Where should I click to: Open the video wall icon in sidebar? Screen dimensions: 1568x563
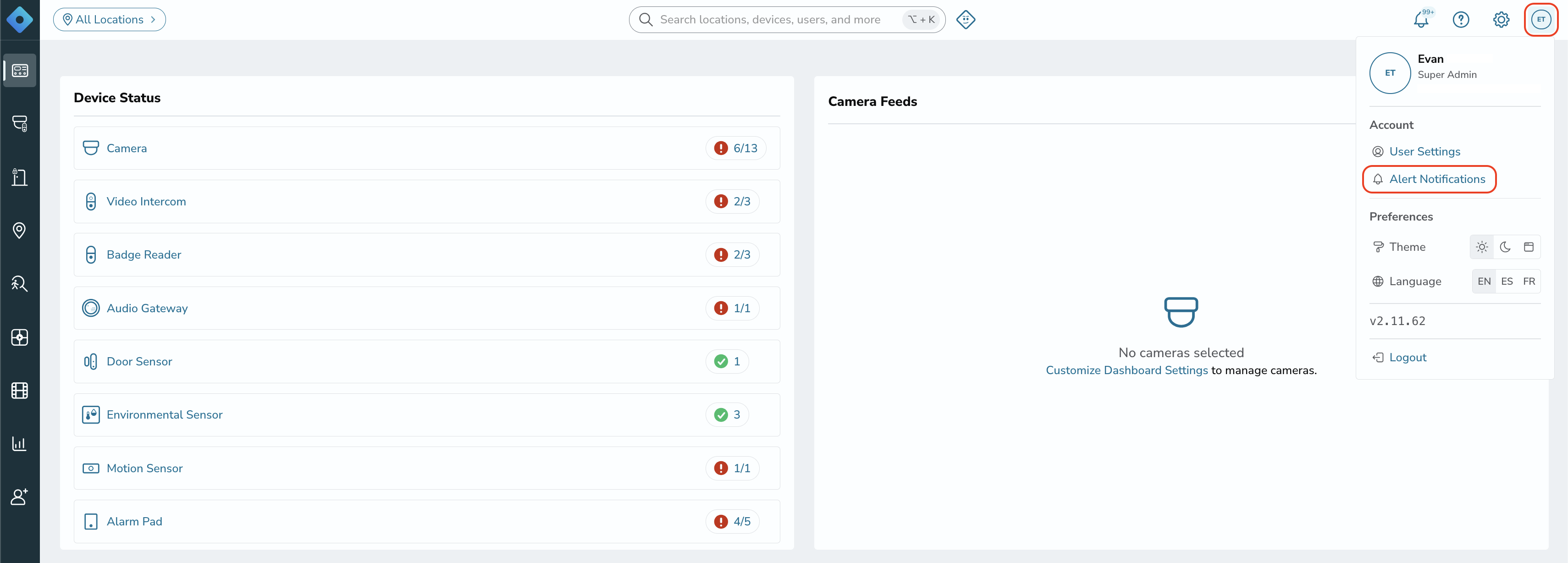[19, 337]
